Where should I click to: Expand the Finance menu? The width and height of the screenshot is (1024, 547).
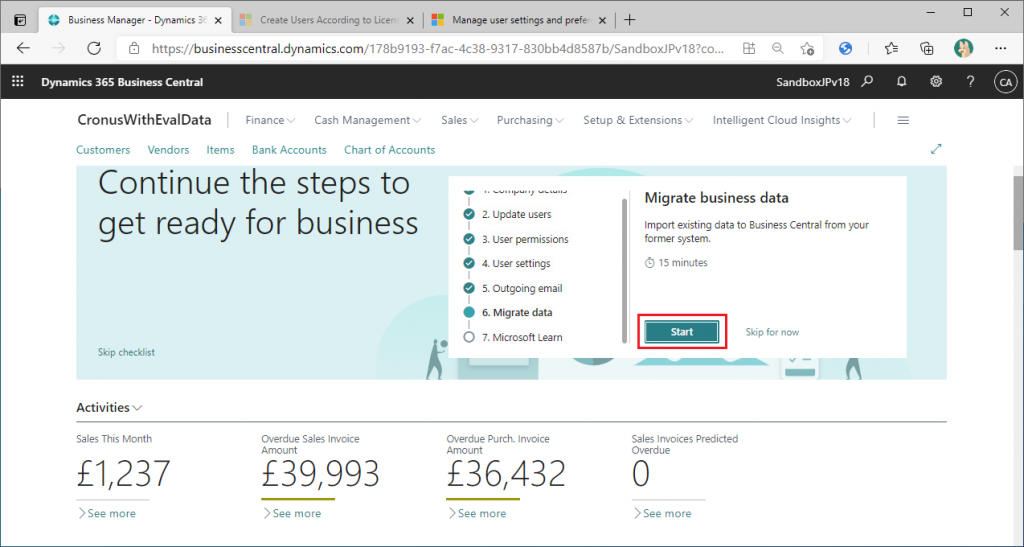pyautogui.click(x=270, y=120)
